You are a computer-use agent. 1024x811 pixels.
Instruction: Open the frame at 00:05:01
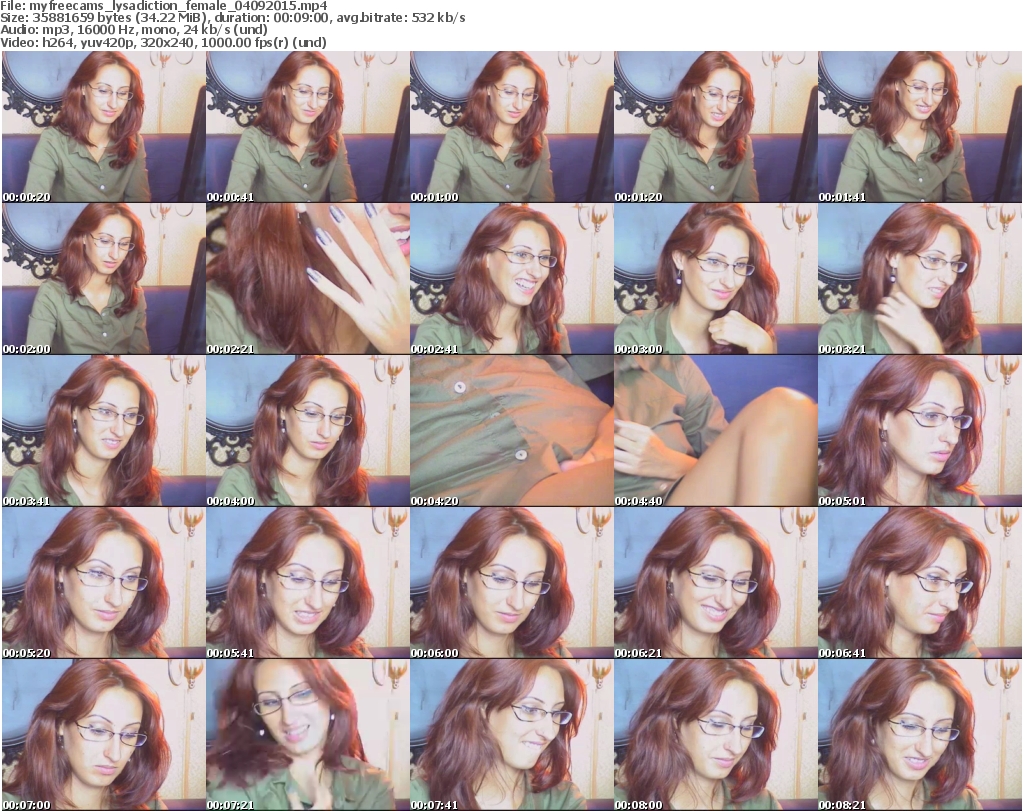point(920,431)
